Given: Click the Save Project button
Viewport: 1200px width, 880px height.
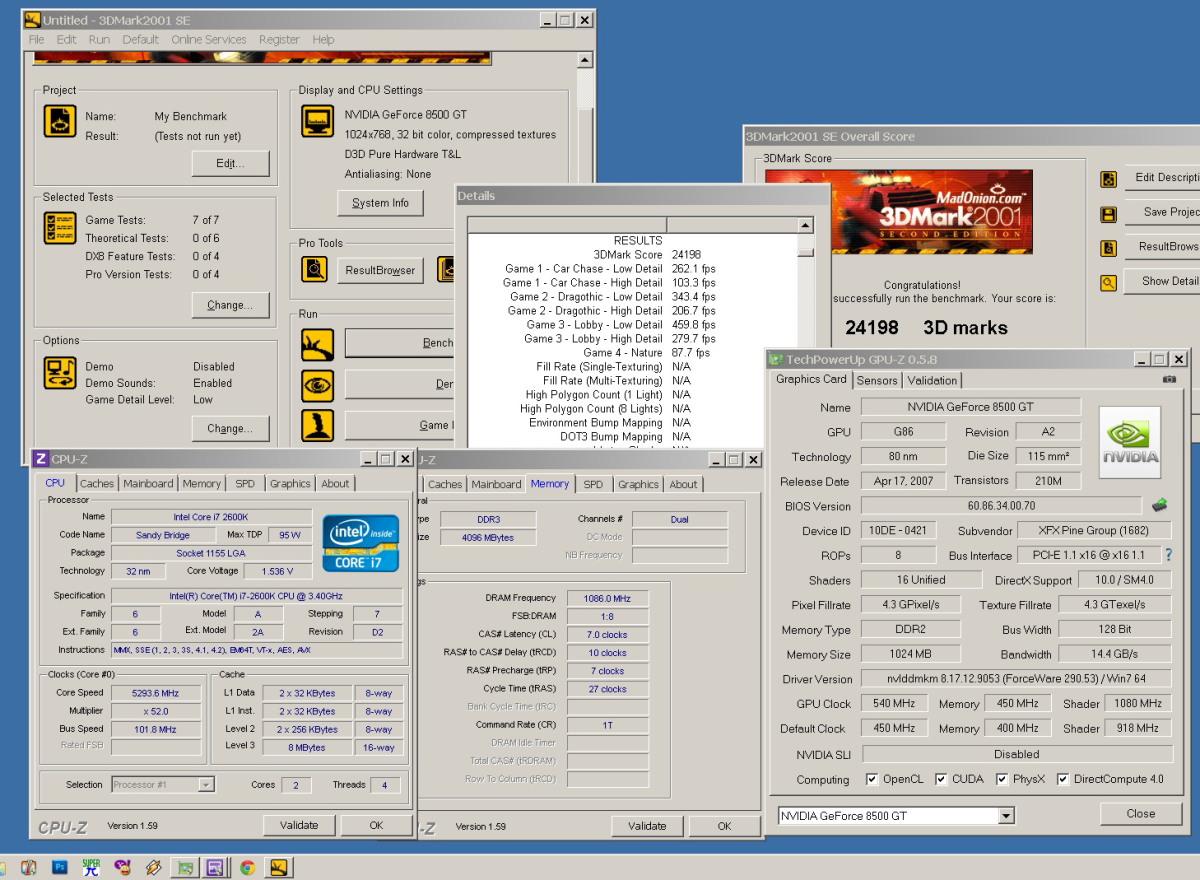Looking at the screenshot, I should click(1163, 213).
